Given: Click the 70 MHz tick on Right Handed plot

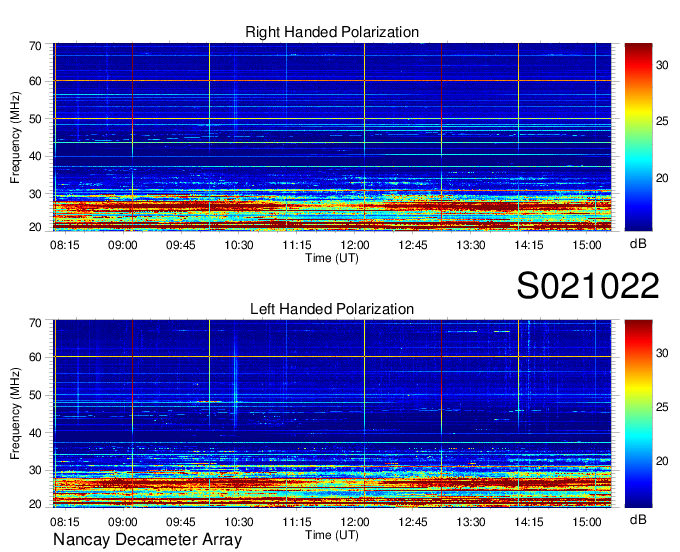Looking at the screenshot, I should (x=35, y=46).
